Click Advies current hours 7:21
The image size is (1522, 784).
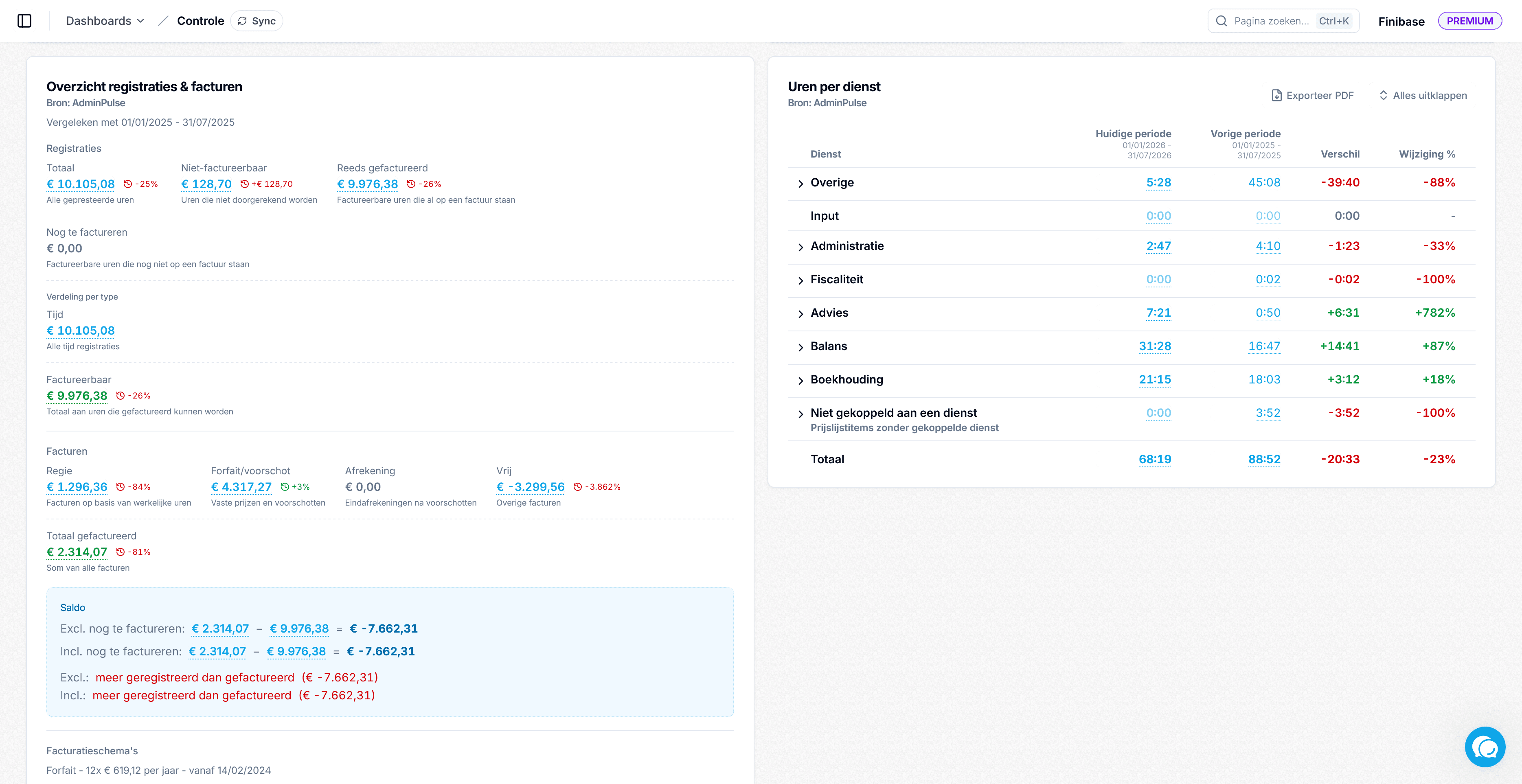1158,313
